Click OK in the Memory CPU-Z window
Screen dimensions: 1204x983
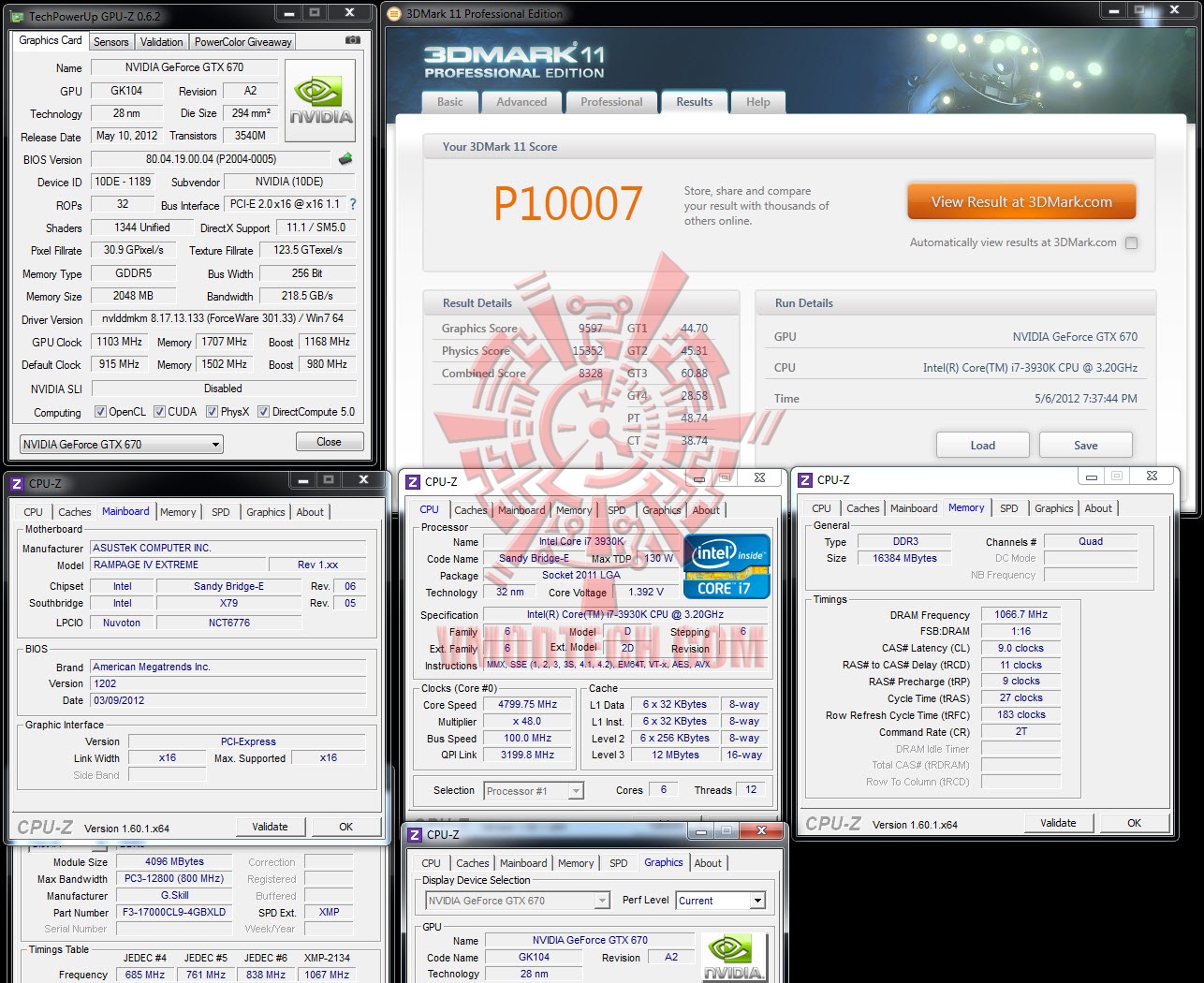click(1135, 823)
